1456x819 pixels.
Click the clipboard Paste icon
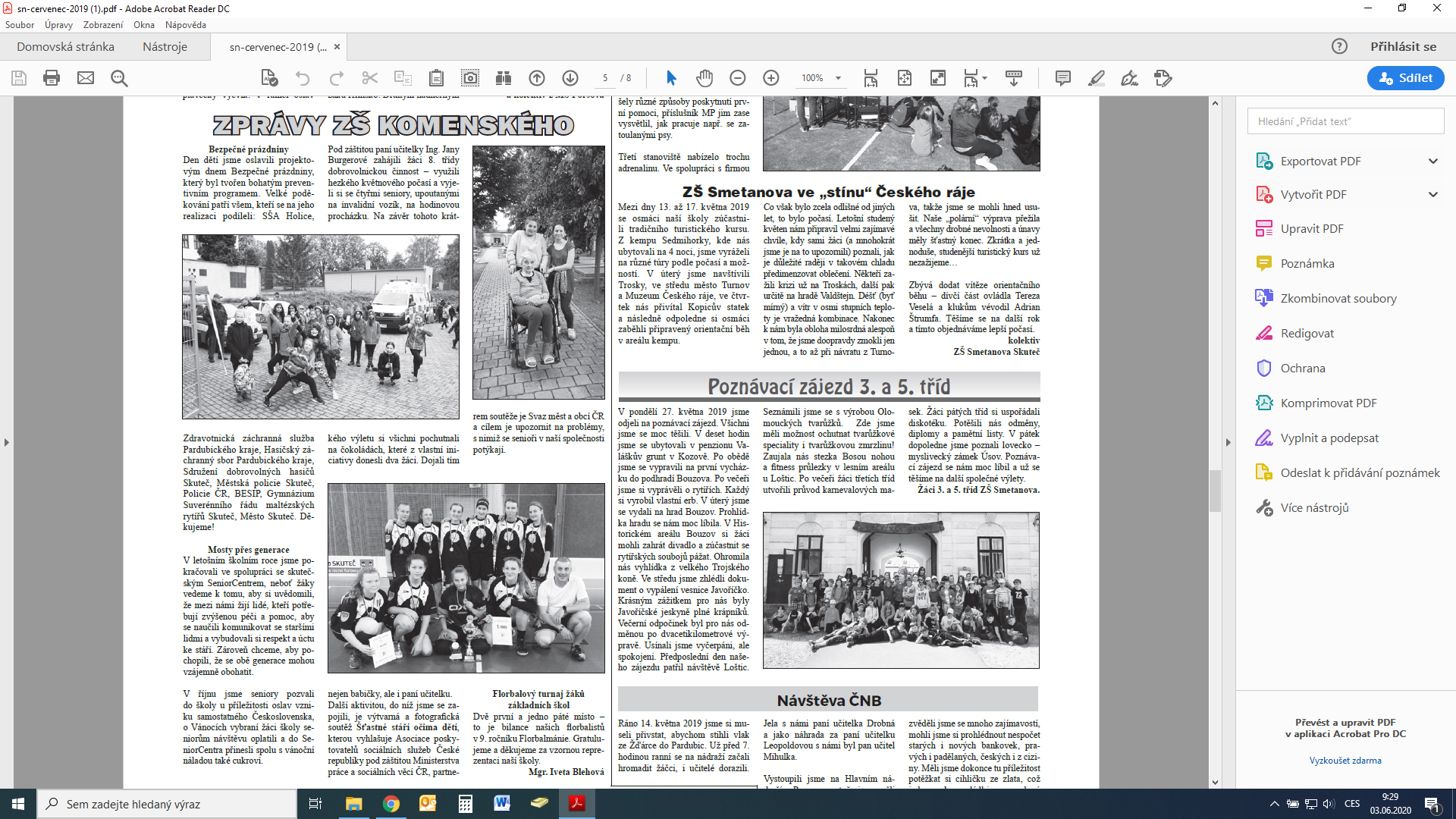coord(436,78)
